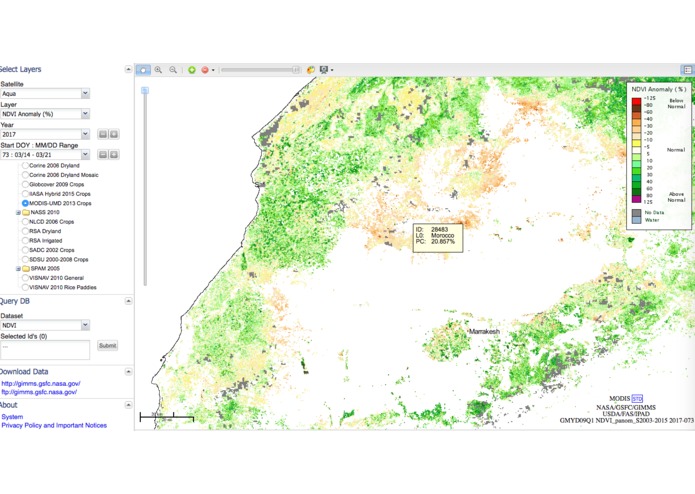Click the blue Water legend swatch
Image resolution: width=695 pixels, height=494 pixels.
point(636,220)
